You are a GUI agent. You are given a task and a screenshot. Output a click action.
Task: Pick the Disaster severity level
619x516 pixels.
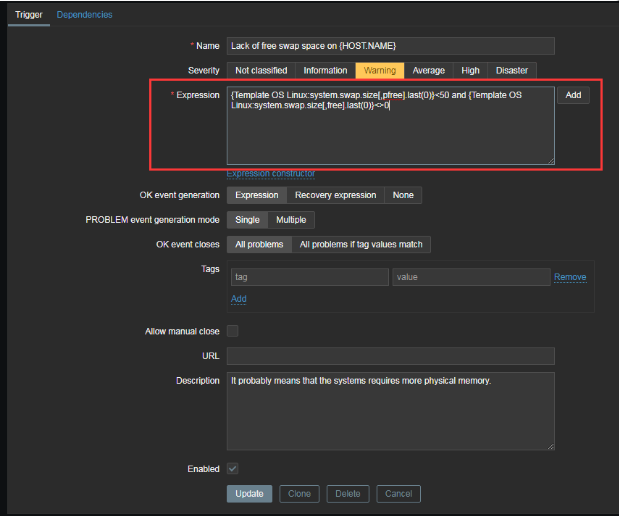511,71
